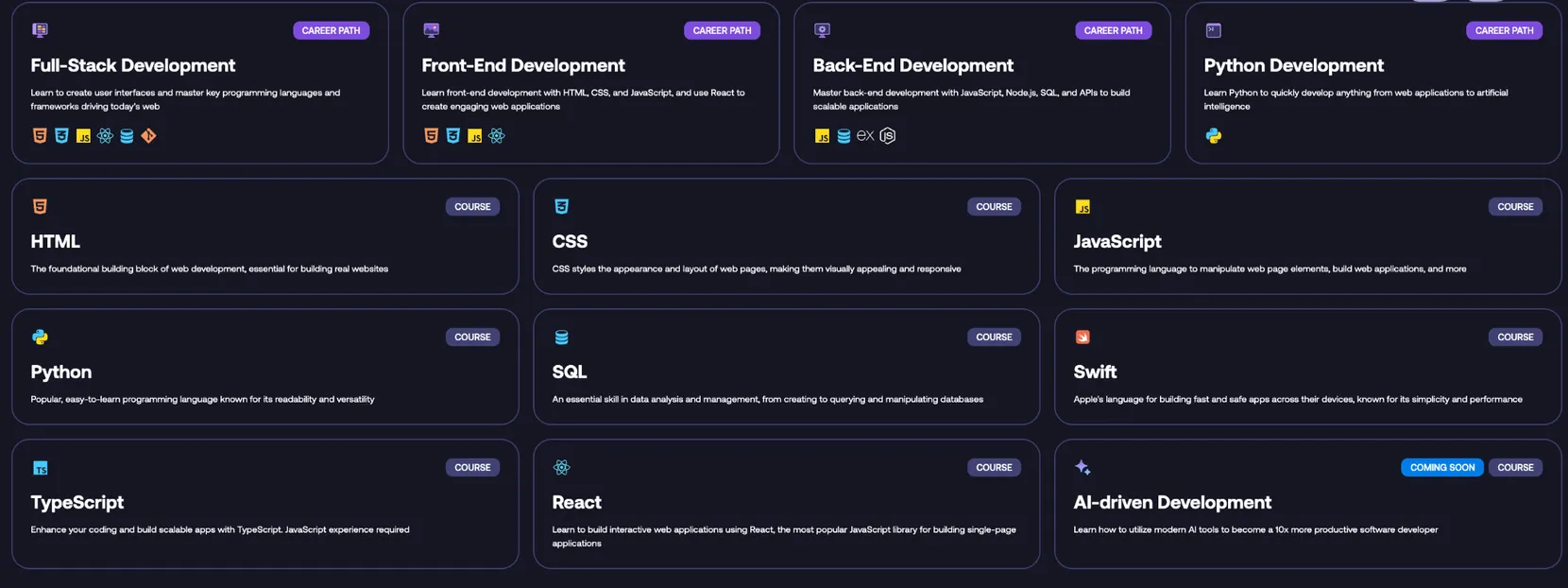1568x588 pixels.
Task: Click the Python logo under Python Development description
Action: [1214, 136]
